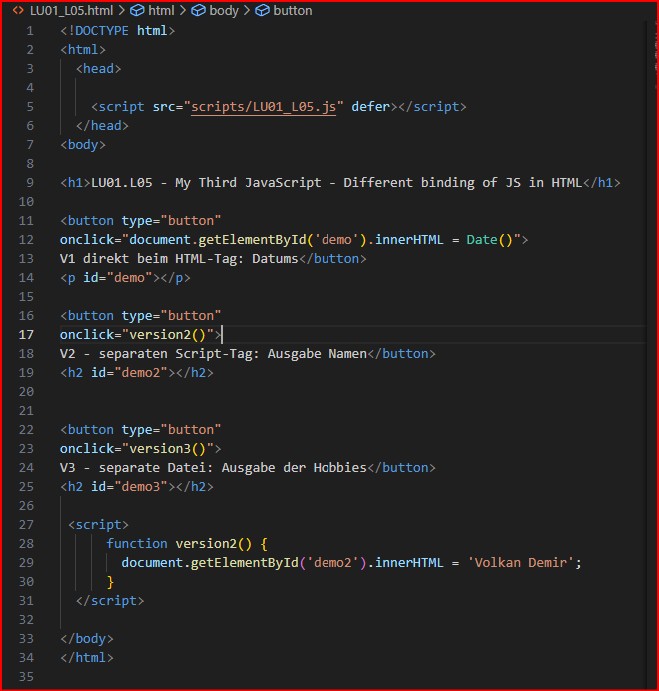The width and height of the screenshot is (659, 691).
Task: Click '<button type="button"' on line 22
Action: [x=141, y=430]
